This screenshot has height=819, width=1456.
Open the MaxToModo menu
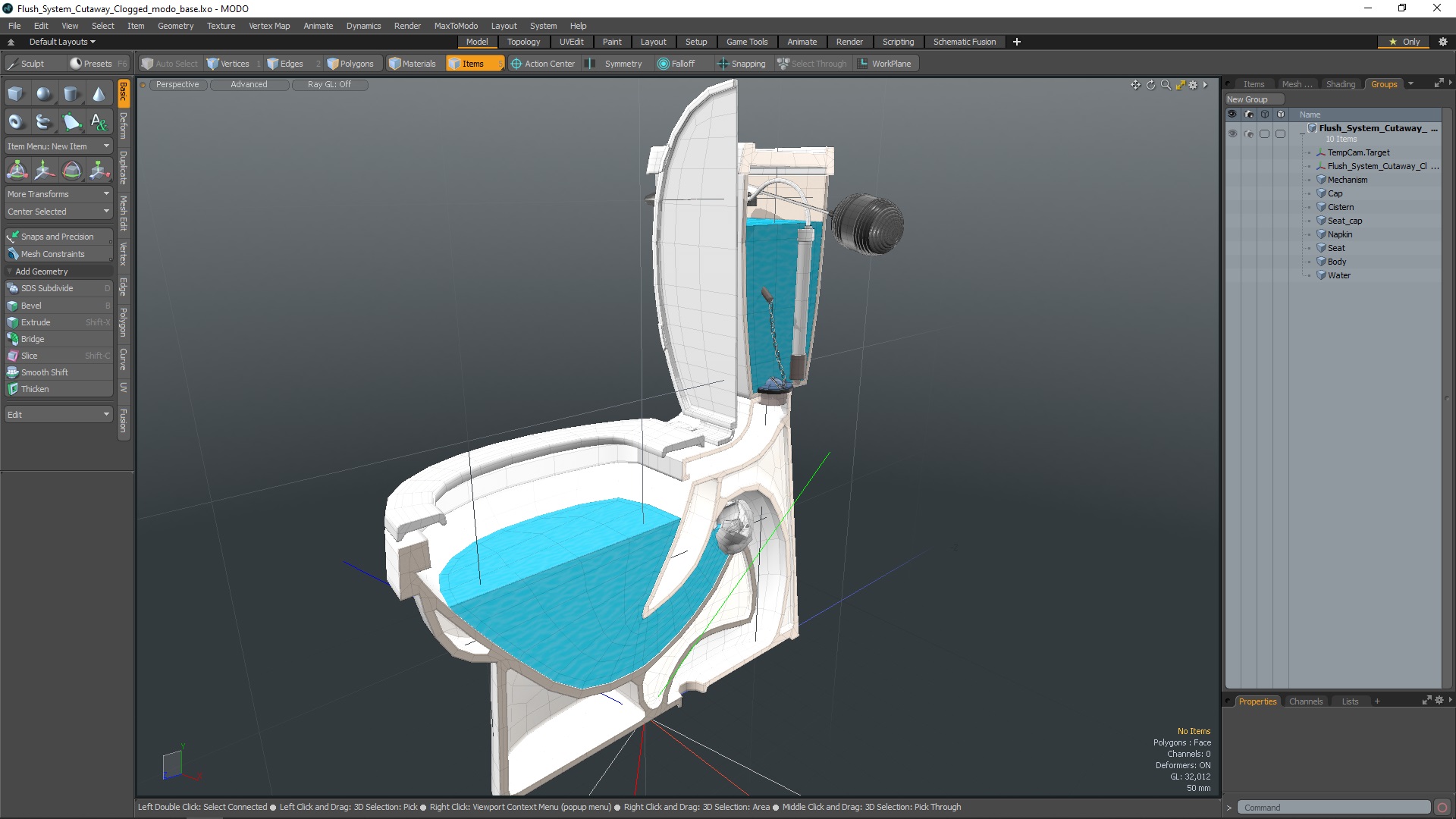(456, 26)
